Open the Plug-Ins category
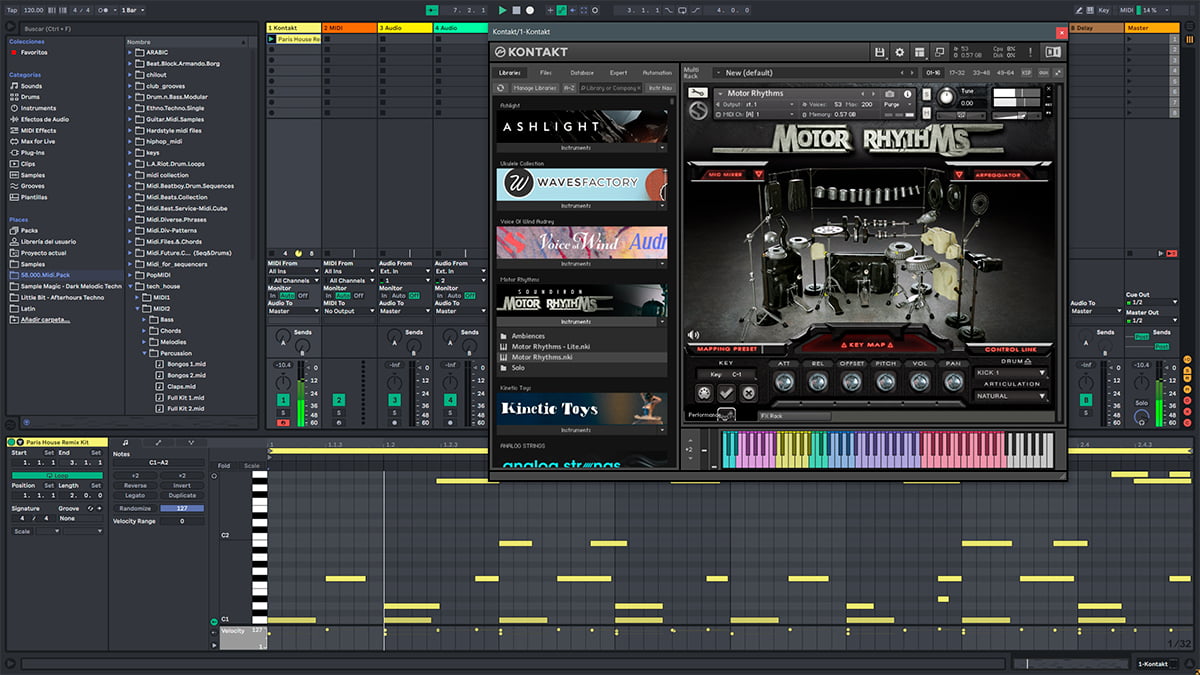The height and width of the screenshot is (675, 1200). [33, 152]
